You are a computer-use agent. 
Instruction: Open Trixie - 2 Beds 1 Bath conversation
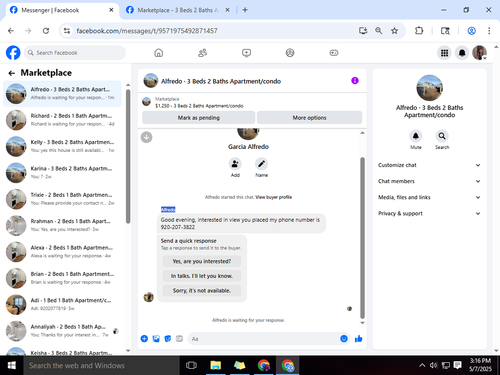click(x=62, y=199)
